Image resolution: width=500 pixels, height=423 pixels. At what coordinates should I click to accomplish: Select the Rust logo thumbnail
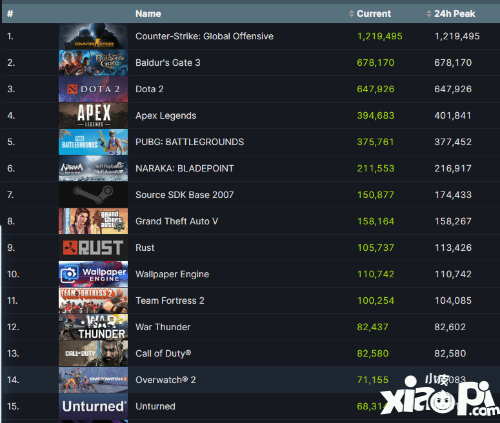coord(93,248)
